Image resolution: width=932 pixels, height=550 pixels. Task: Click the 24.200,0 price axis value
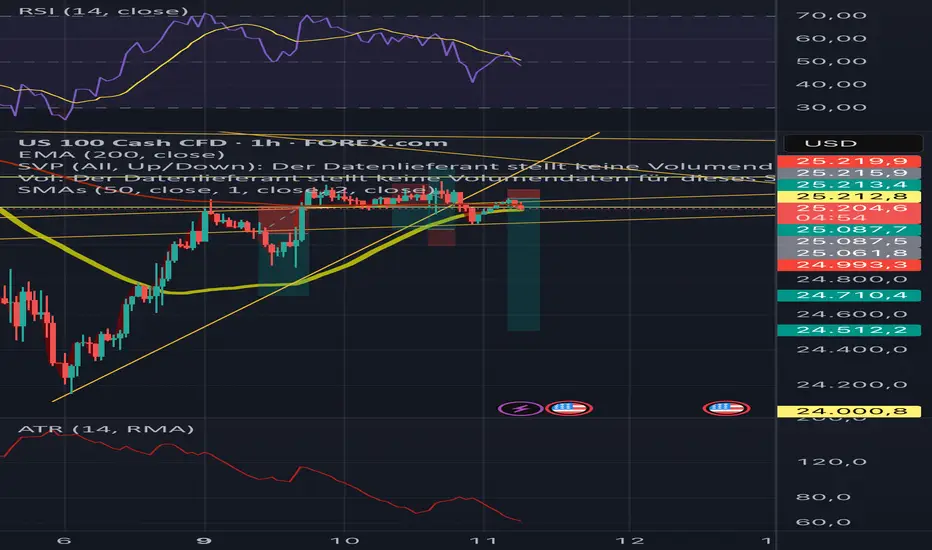click(x=851, y=385)
